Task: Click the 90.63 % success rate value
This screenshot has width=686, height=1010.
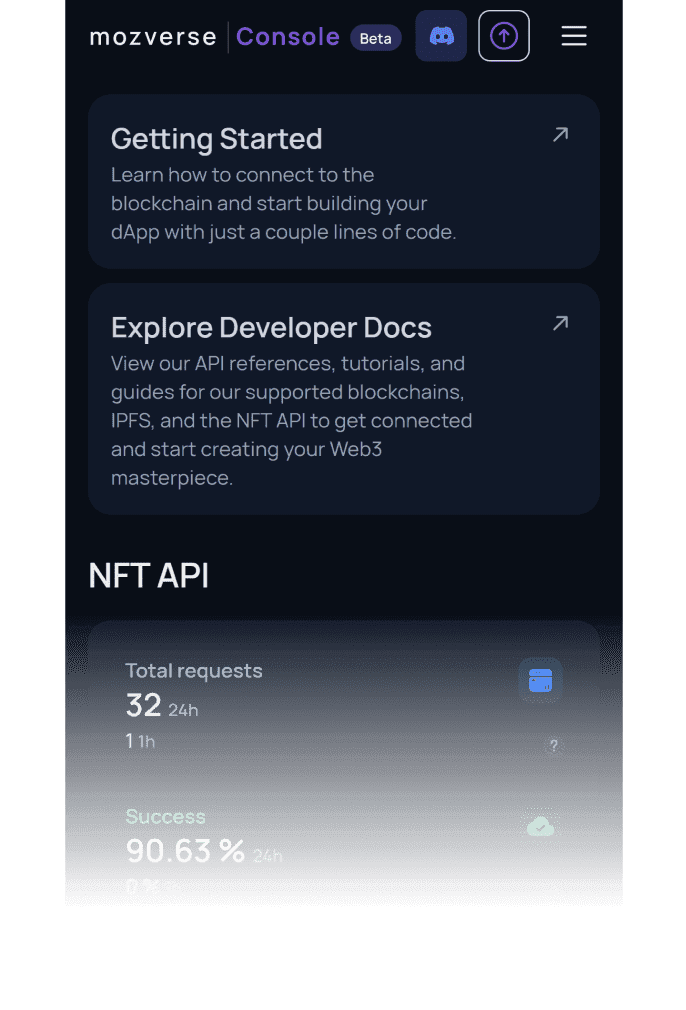Action: click(186, 851)
